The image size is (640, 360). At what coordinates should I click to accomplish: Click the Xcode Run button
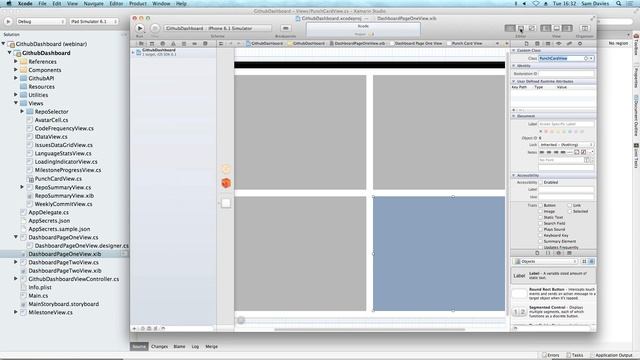[140, 28]
